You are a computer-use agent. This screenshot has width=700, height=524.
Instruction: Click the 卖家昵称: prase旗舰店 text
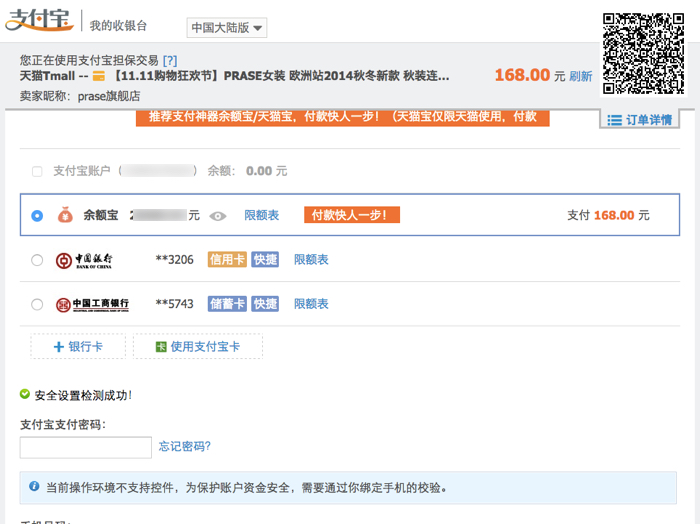click(80, 96)
